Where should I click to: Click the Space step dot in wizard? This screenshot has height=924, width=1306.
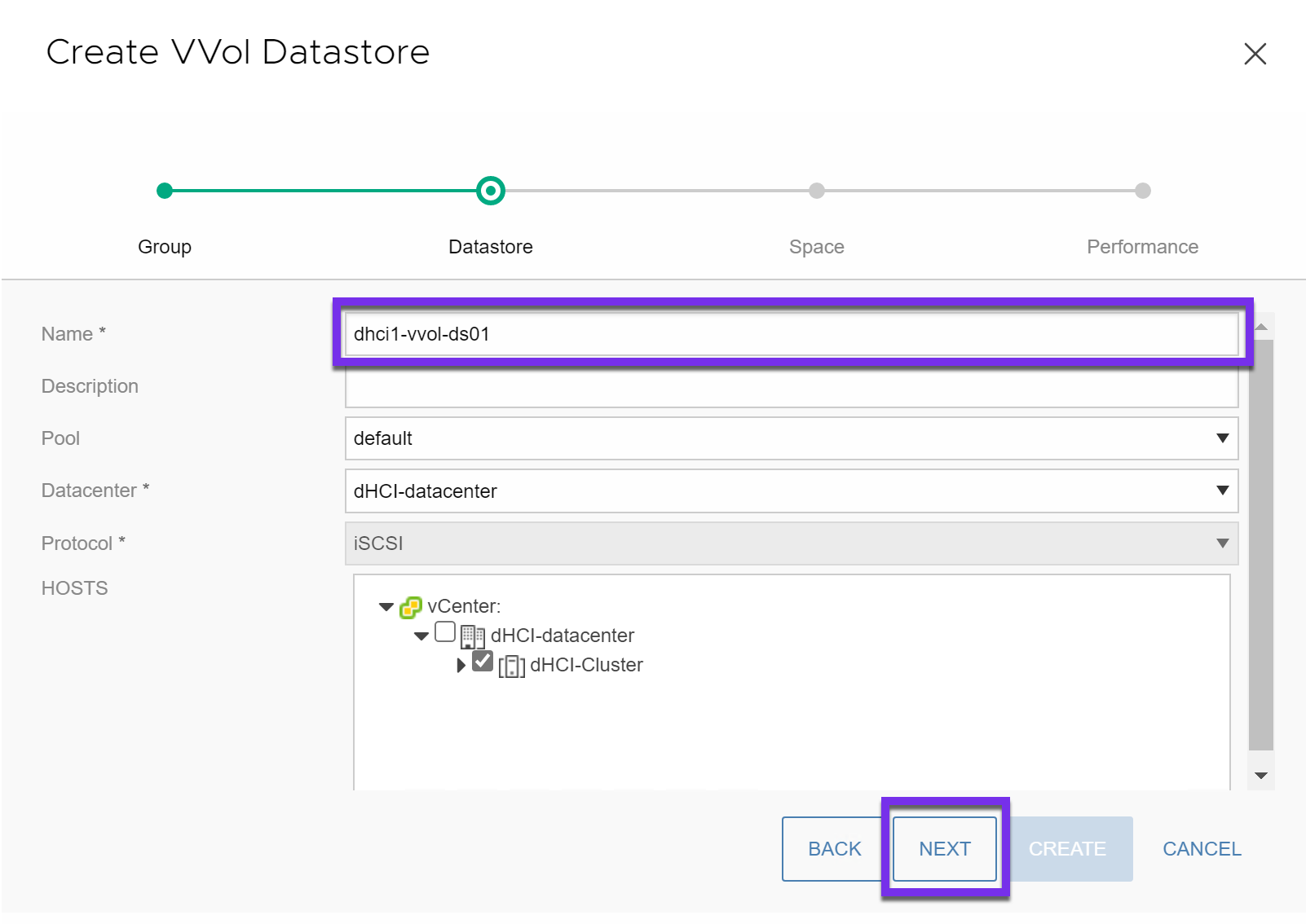(816, 191)
